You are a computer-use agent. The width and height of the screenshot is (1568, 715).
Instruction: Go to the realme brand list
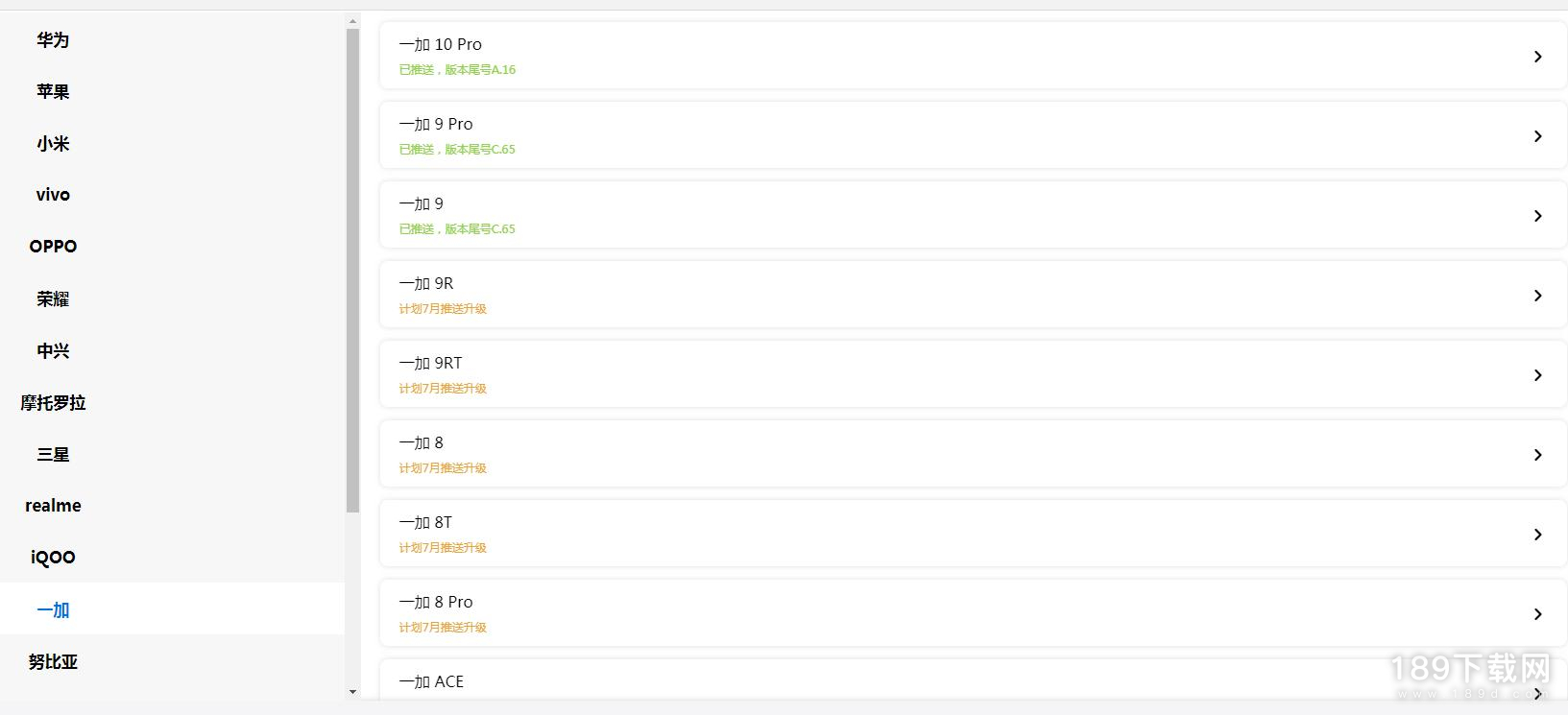pyautogui.click(x=53, y=506)
